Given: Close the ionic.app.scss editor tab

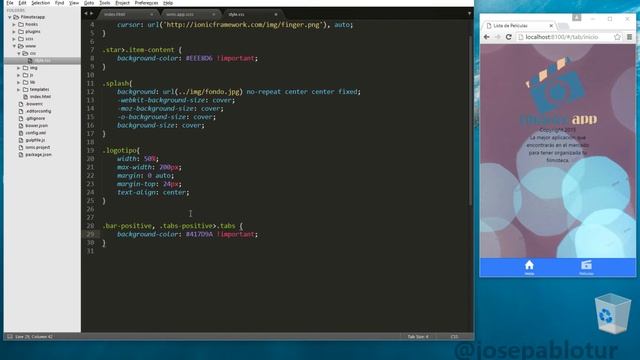Looking at the screenshot, I should [x=213, y=14].
